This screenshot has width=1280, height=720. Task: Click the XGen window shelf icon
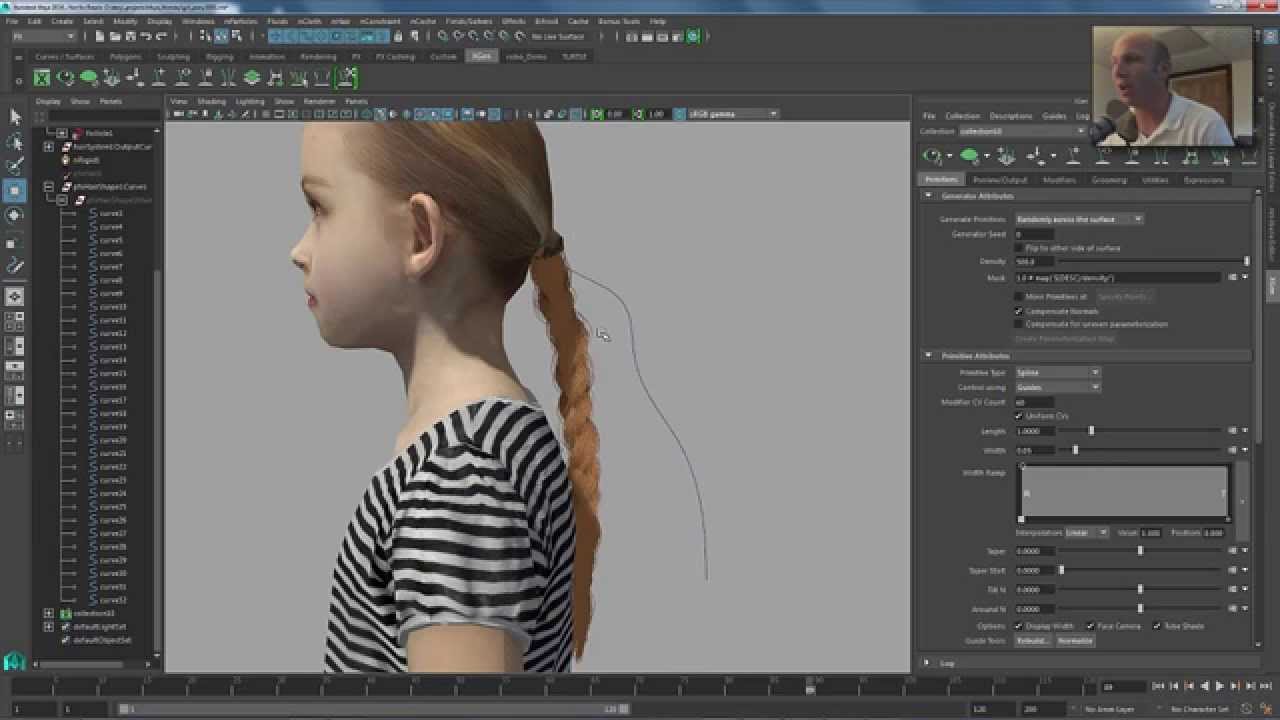pos(42,77)
